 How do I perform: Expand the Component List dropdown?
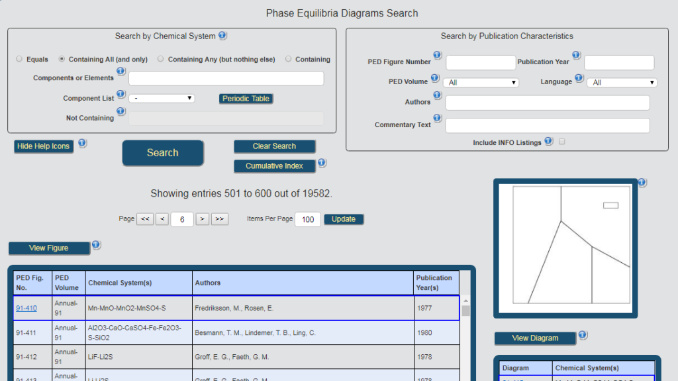[161, 99]
